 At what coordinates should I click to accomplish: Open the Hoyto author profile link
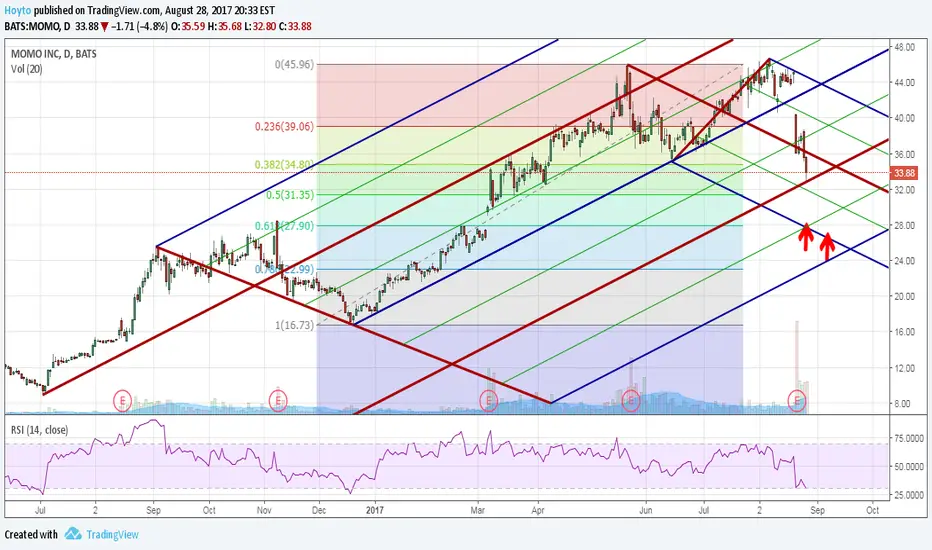[18, 11]
